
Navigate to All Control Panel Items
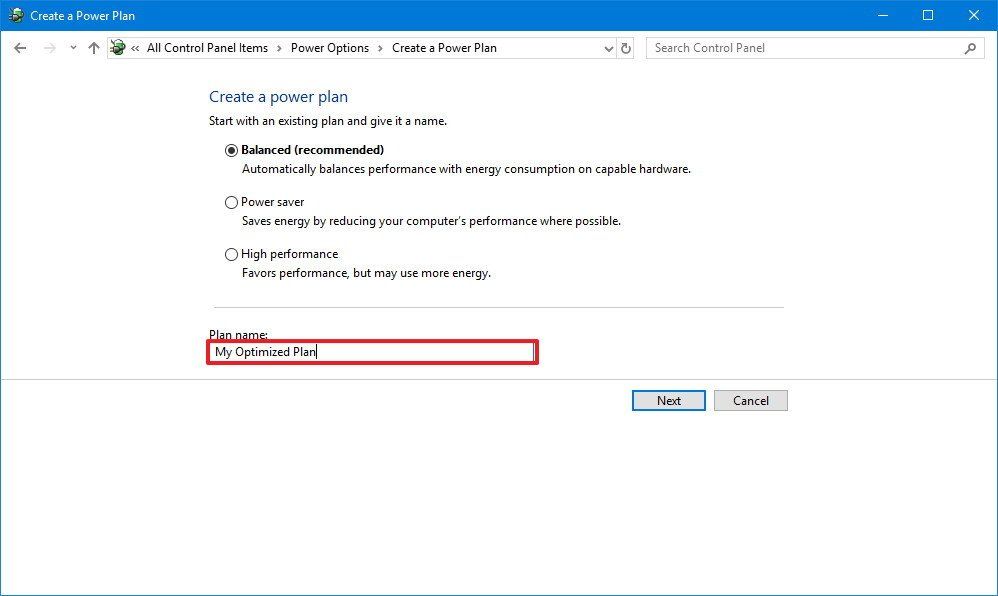(x=207, y=47)
